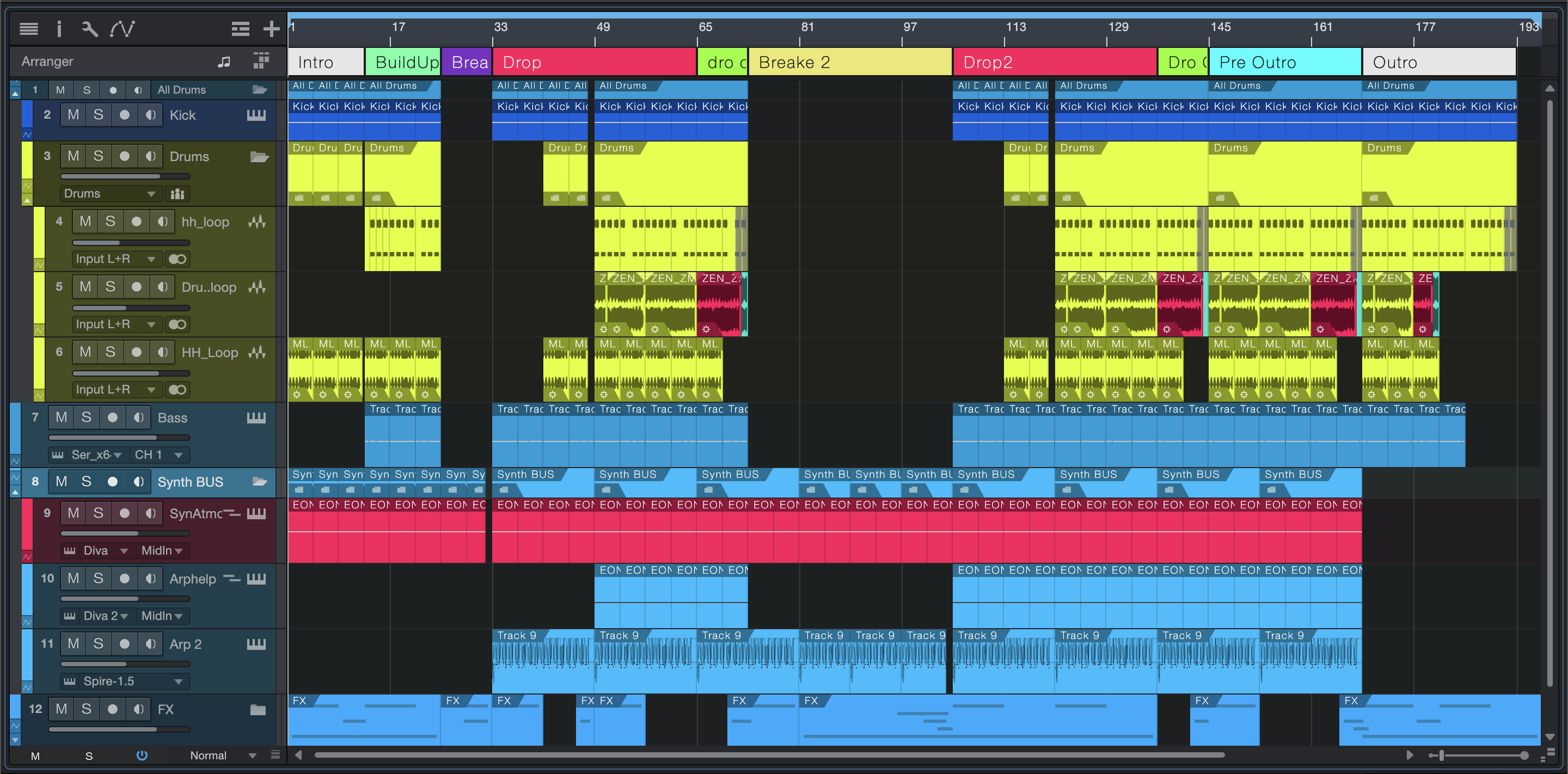Viewport: 1568px width, 774px height.
Task: Adjust the horizontal zoom slider
Action: click(1441, 755)
